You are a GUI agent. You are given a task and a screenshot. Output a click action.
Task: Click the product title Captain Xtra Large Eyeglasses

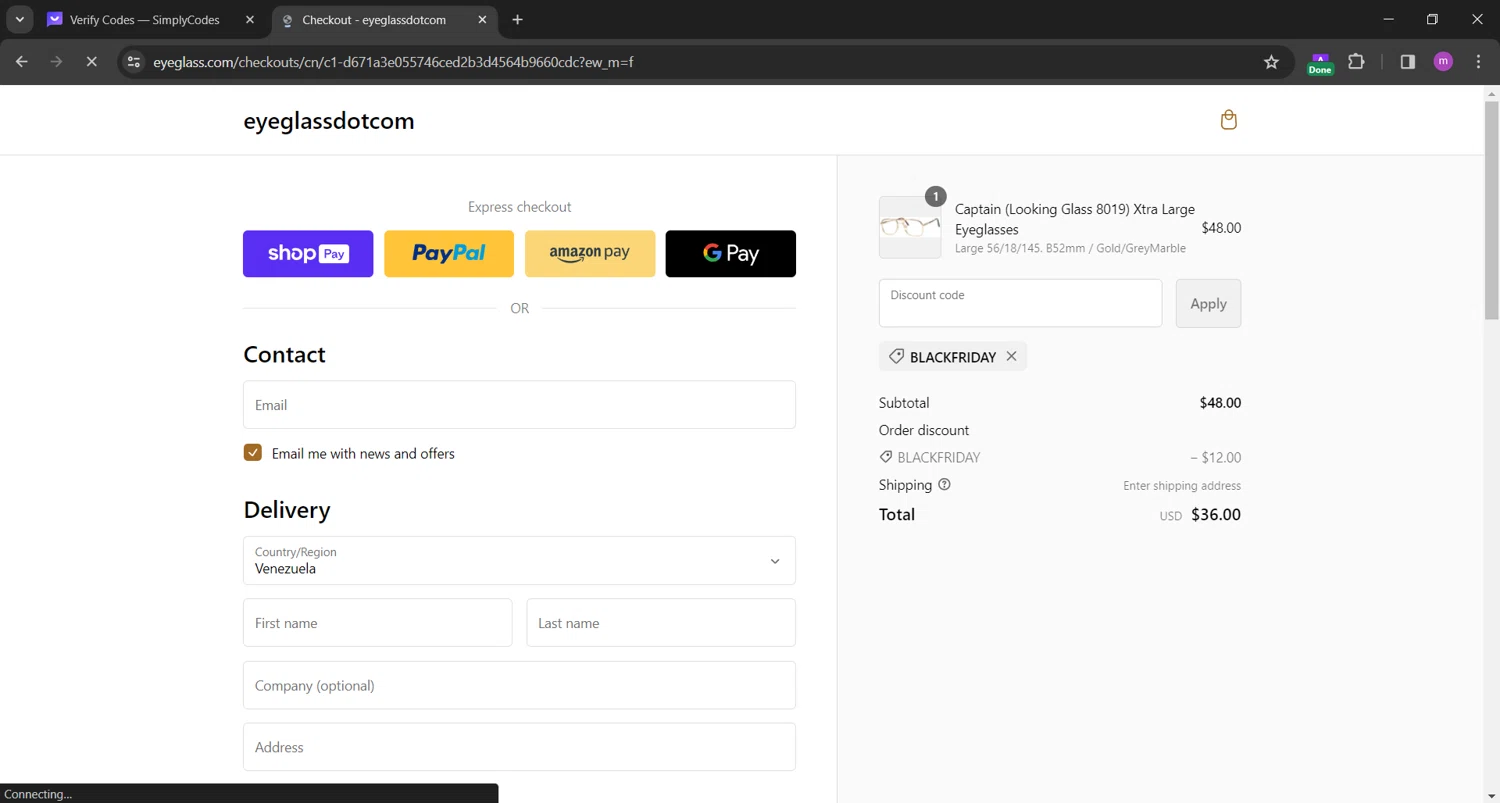point(1075,219)
